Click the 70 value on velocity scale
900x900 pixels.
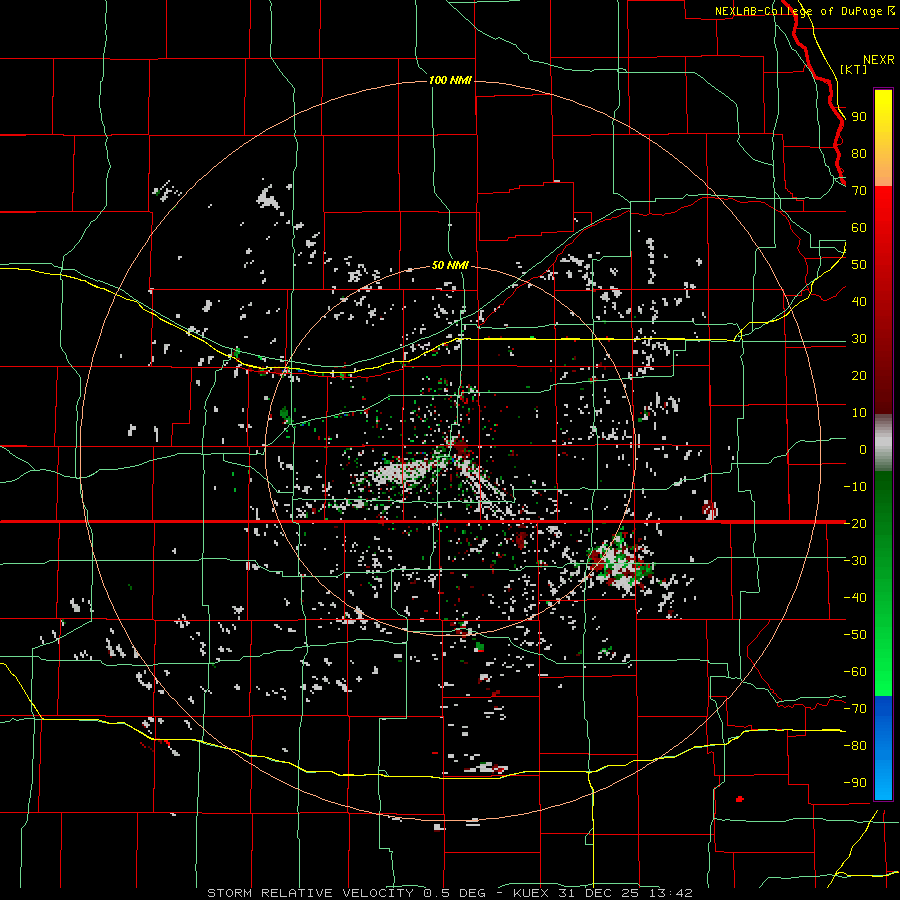[x=859, y=191]
